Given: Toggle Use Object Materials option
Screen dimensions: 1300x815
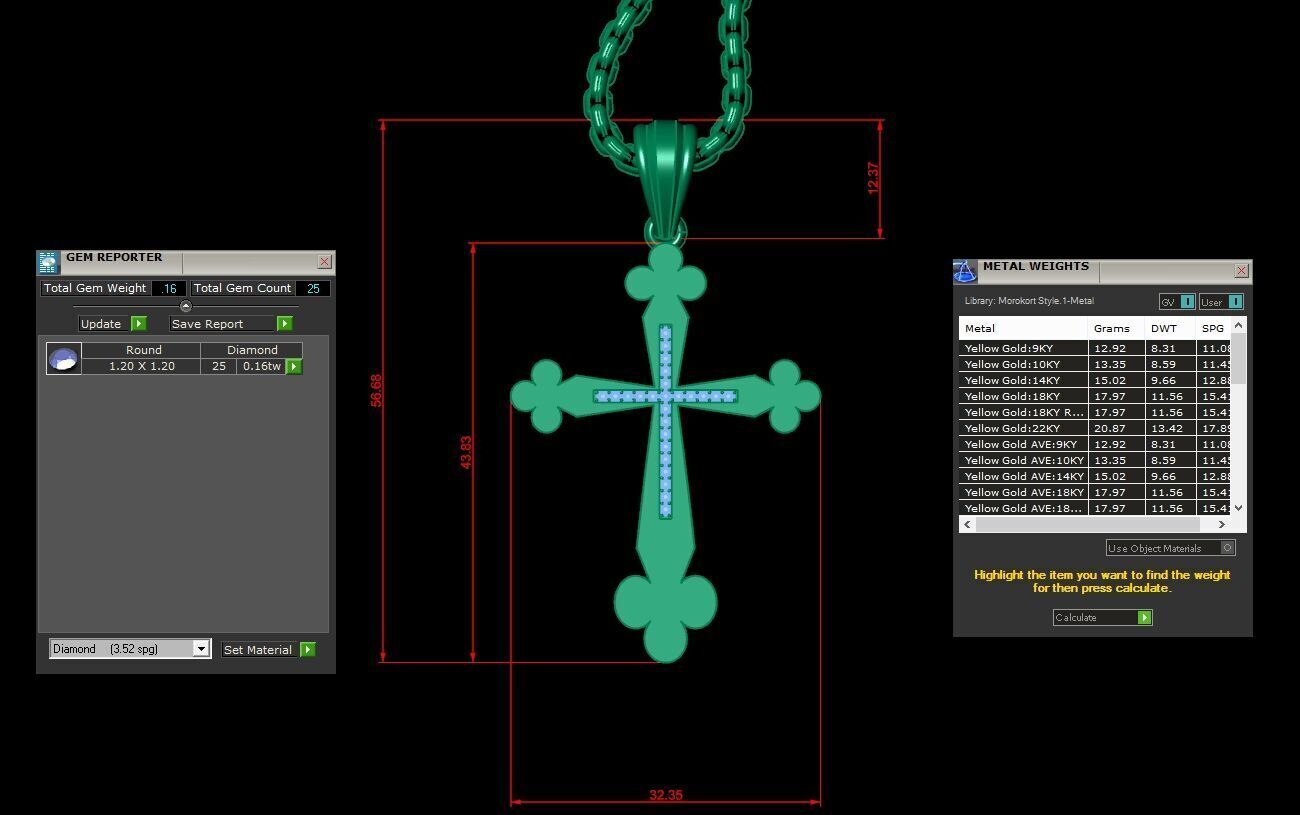Looking at the screenshot, I should click(x=1171, y=548).
